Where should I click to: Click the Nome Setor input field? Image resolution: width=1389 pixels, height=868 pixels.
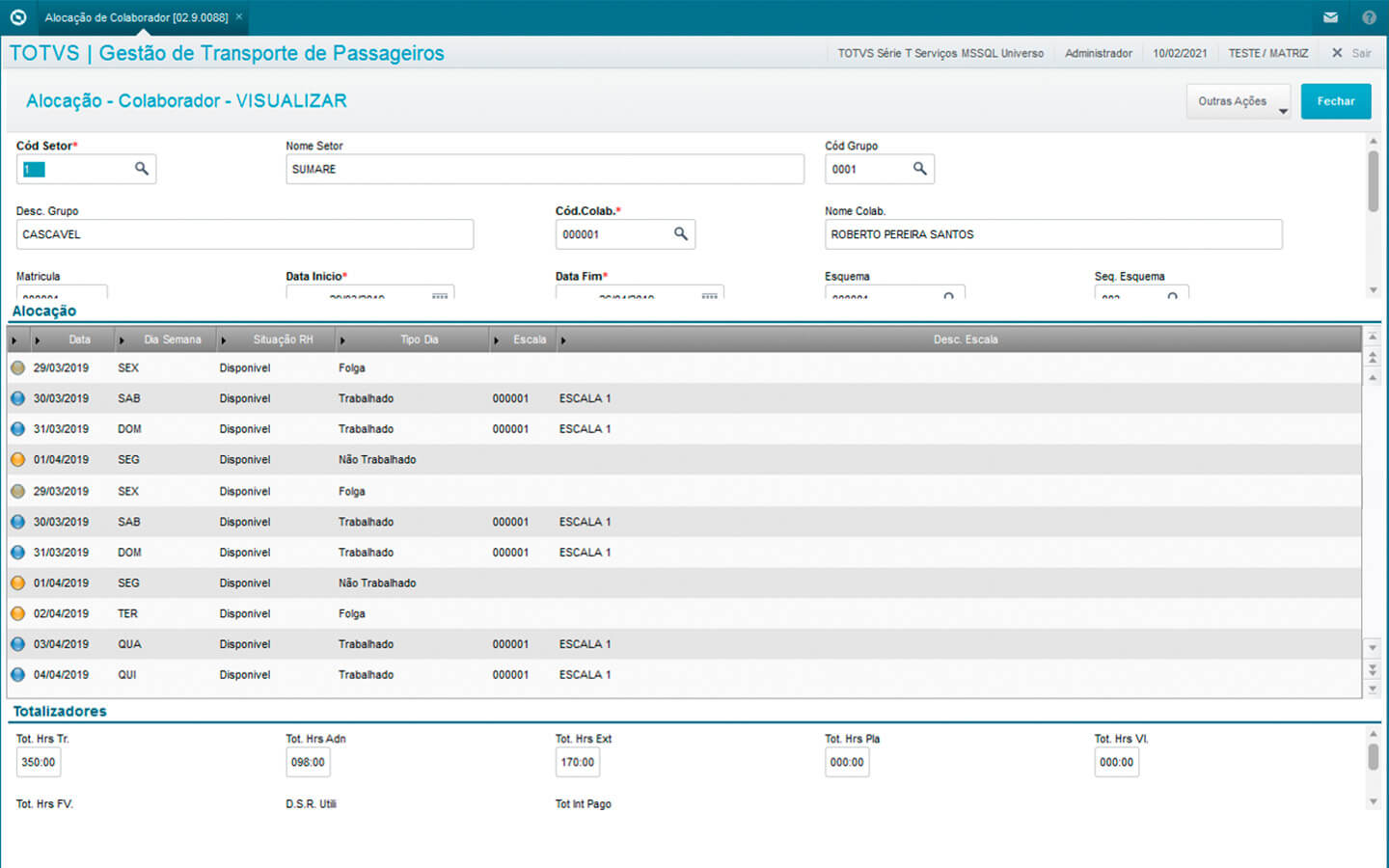point(544,169)
